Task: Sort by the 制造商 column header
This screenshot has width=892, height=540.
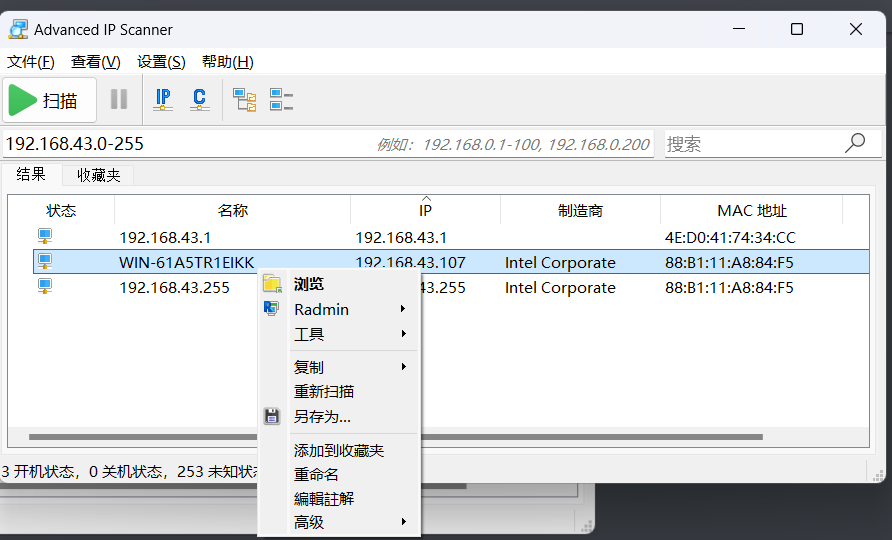Action: (580, 211)
